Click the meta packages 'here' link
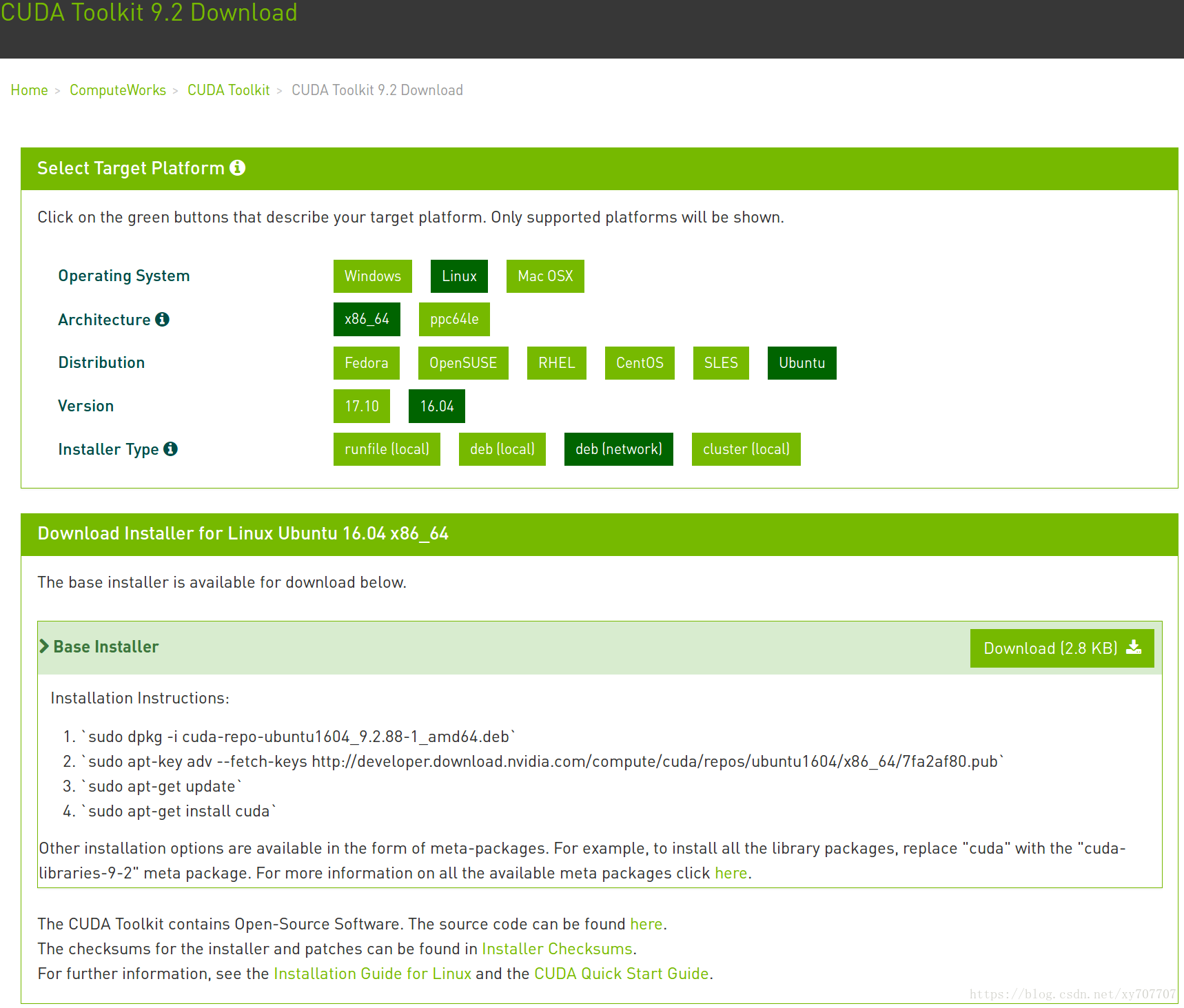This screenshot has height=1008, width=1184. pos(731,873)
